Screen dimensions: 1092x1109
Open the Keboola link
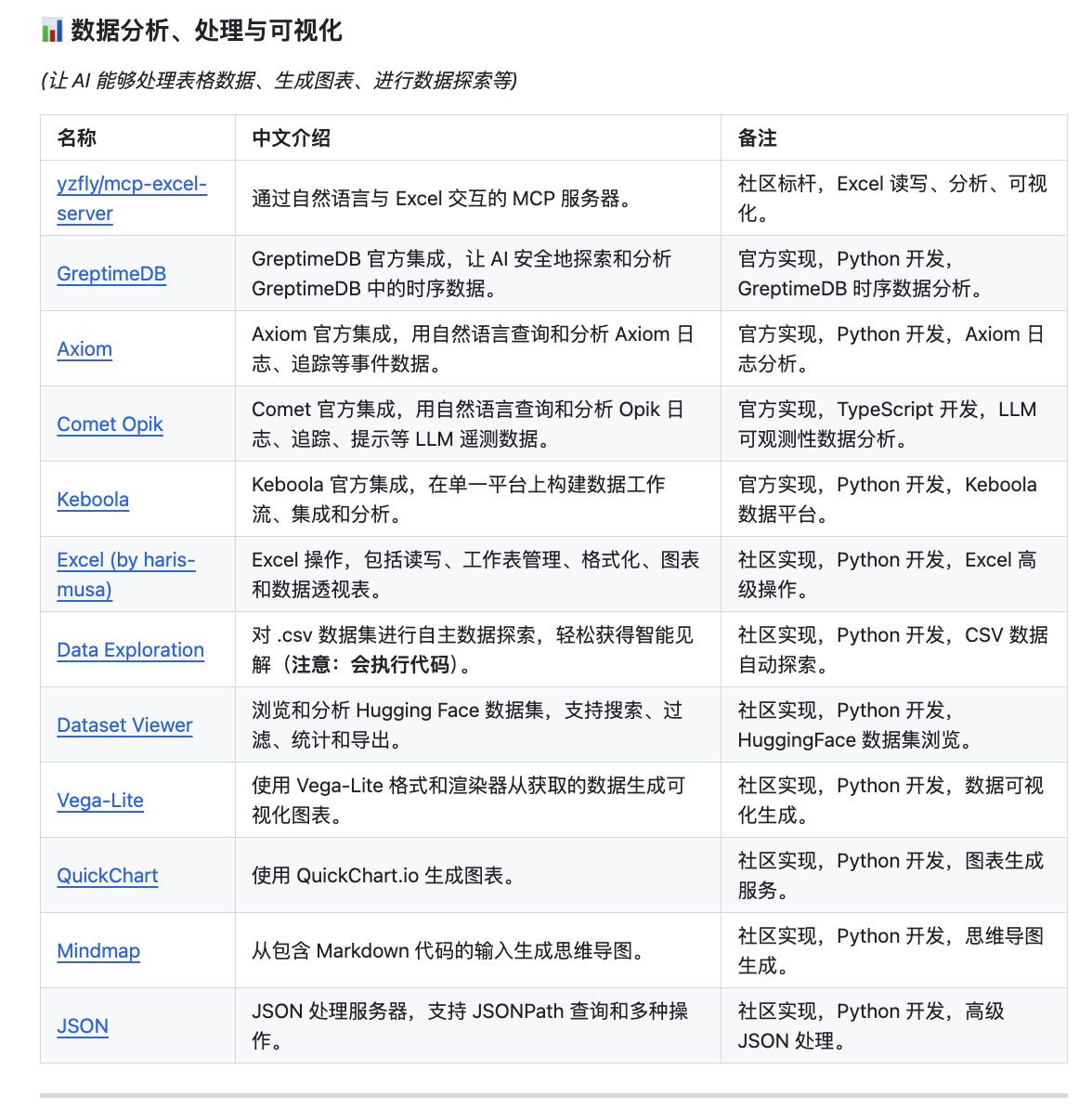(93, 500)
